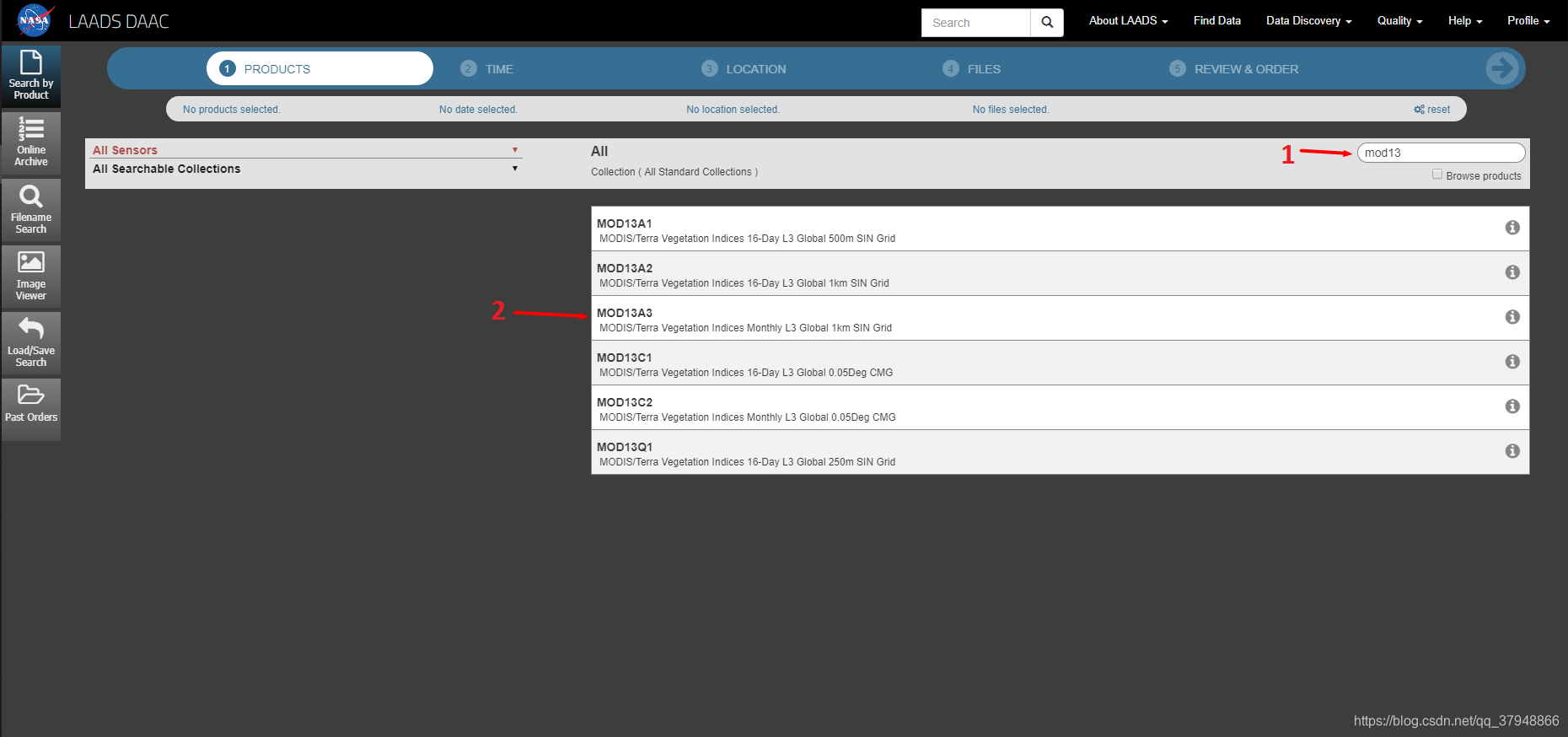Image resolution: width=1568 pixels, height=737 pixels.
Task: Click the NASA logo
Action: 35,20
